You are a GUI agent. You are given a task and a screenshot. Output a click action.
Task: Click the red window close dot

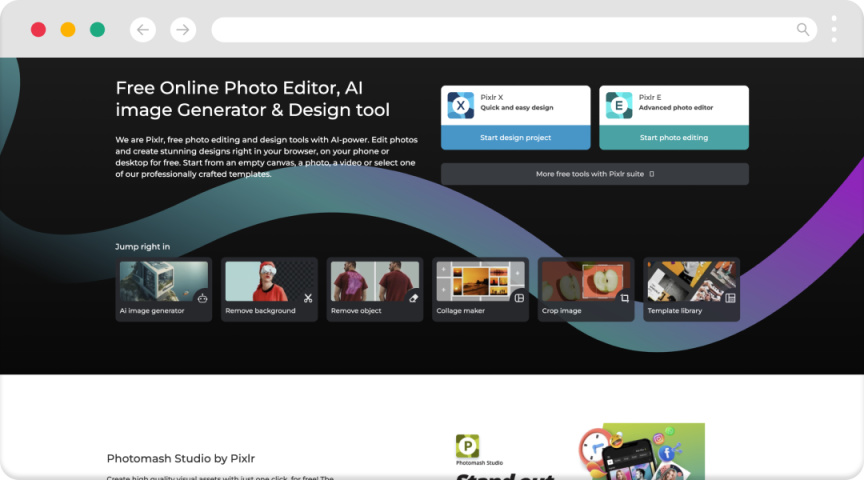tap(38, 30)
